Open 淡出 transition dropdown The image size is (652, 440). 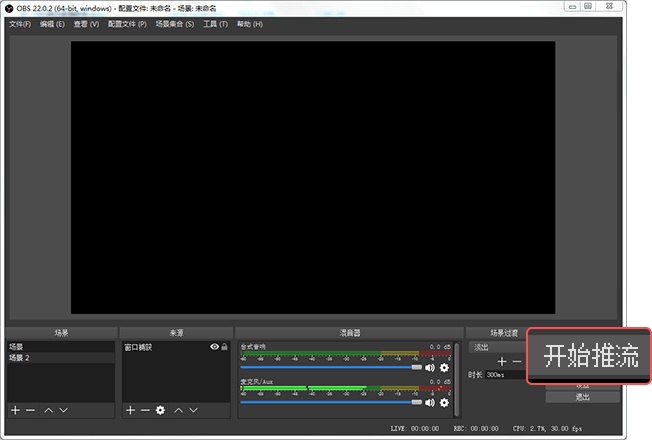click(x=498, y=347)
